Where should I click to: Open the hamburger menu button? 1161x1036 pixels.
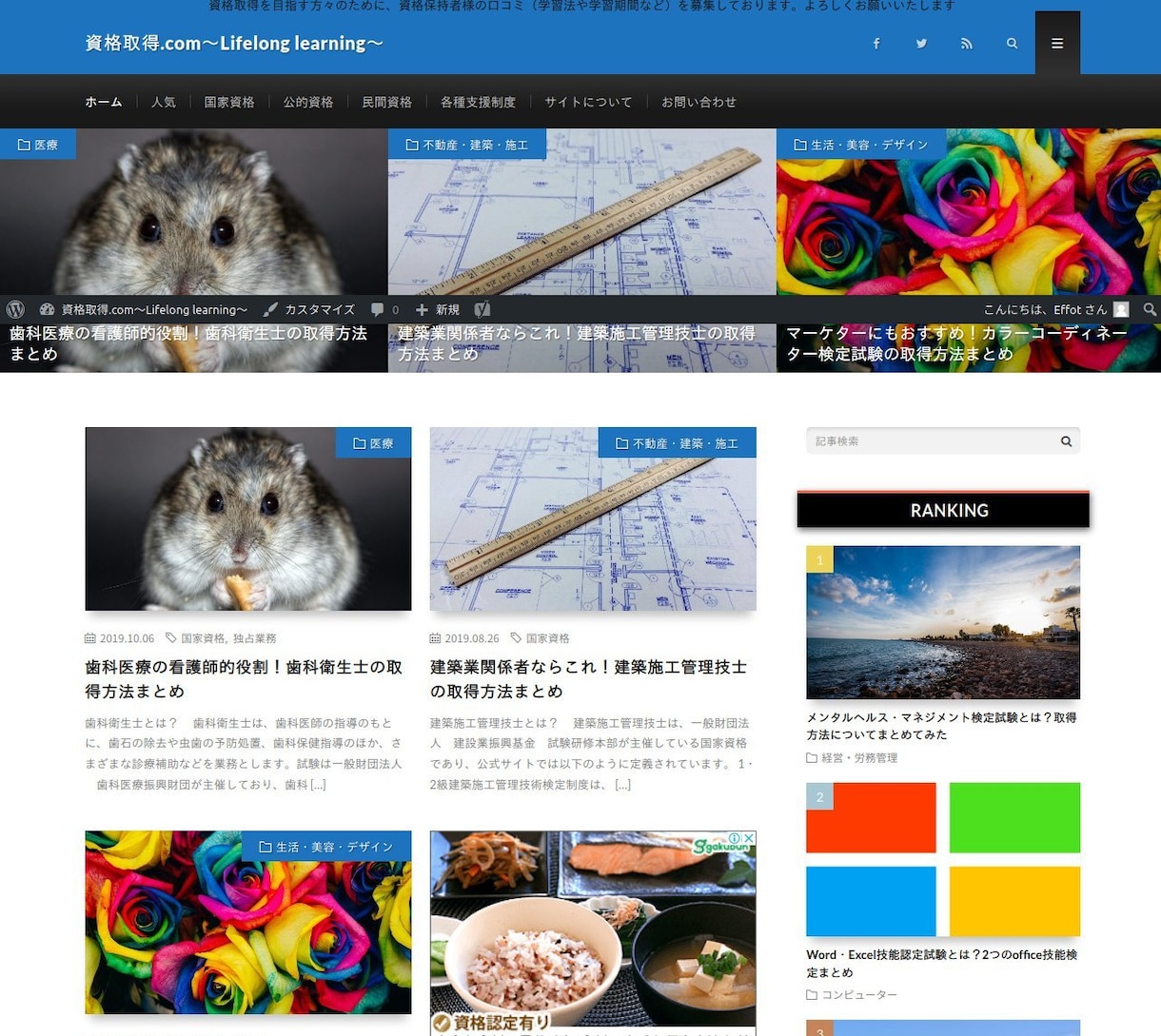(x=1057, y=43)
